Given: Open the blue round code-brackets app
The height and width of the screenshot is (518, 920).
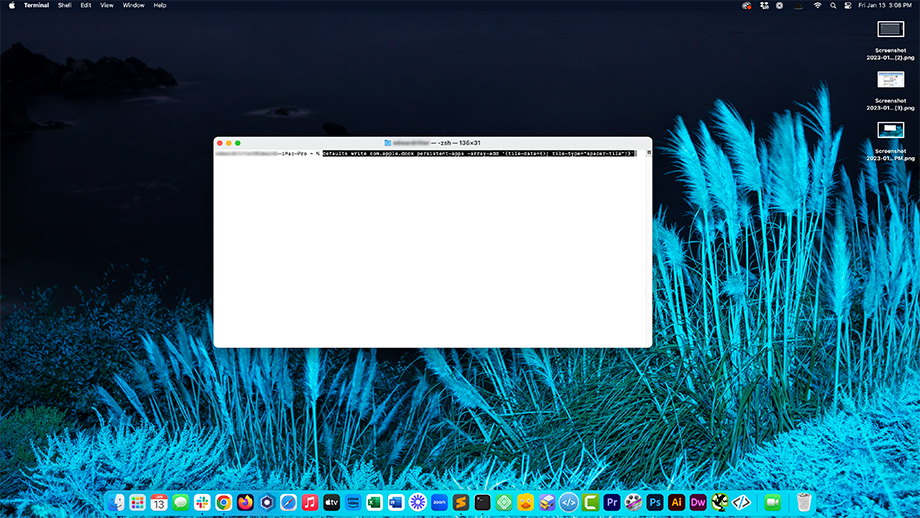Looking at the screenshot, I should click(x=569, y=502).
